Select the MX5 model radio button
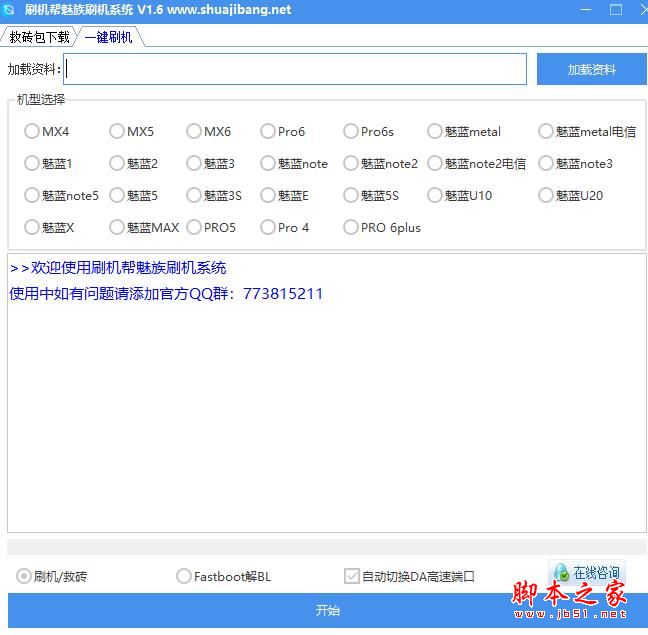The height and width of the screenshot is (635, 648). tap(117, 131)
